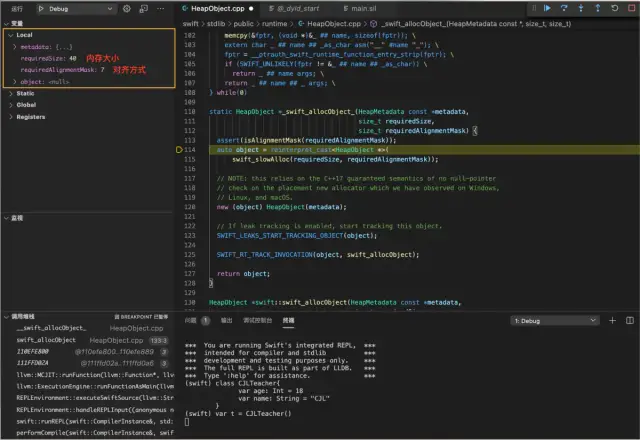Click runtime in the breadcrumb path

274,24
